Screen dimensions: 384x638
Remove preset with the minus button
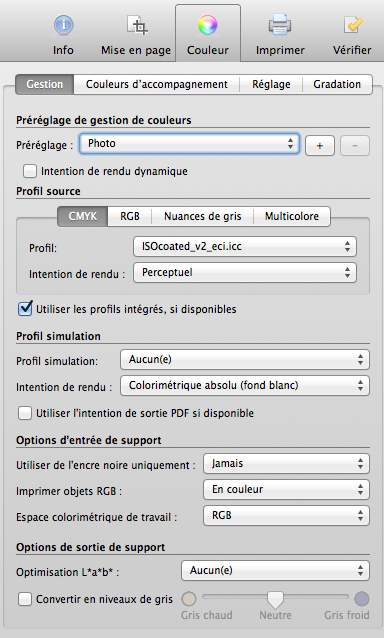[355, 145]
